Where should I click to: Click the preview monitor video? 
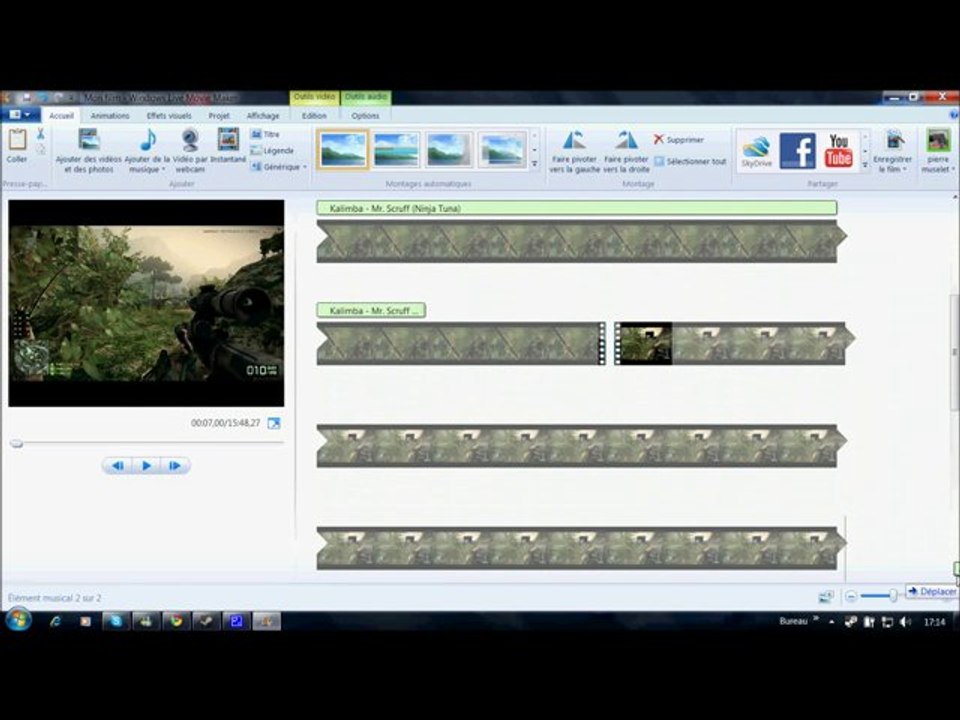pyautogui.click(x=146, y=303)
